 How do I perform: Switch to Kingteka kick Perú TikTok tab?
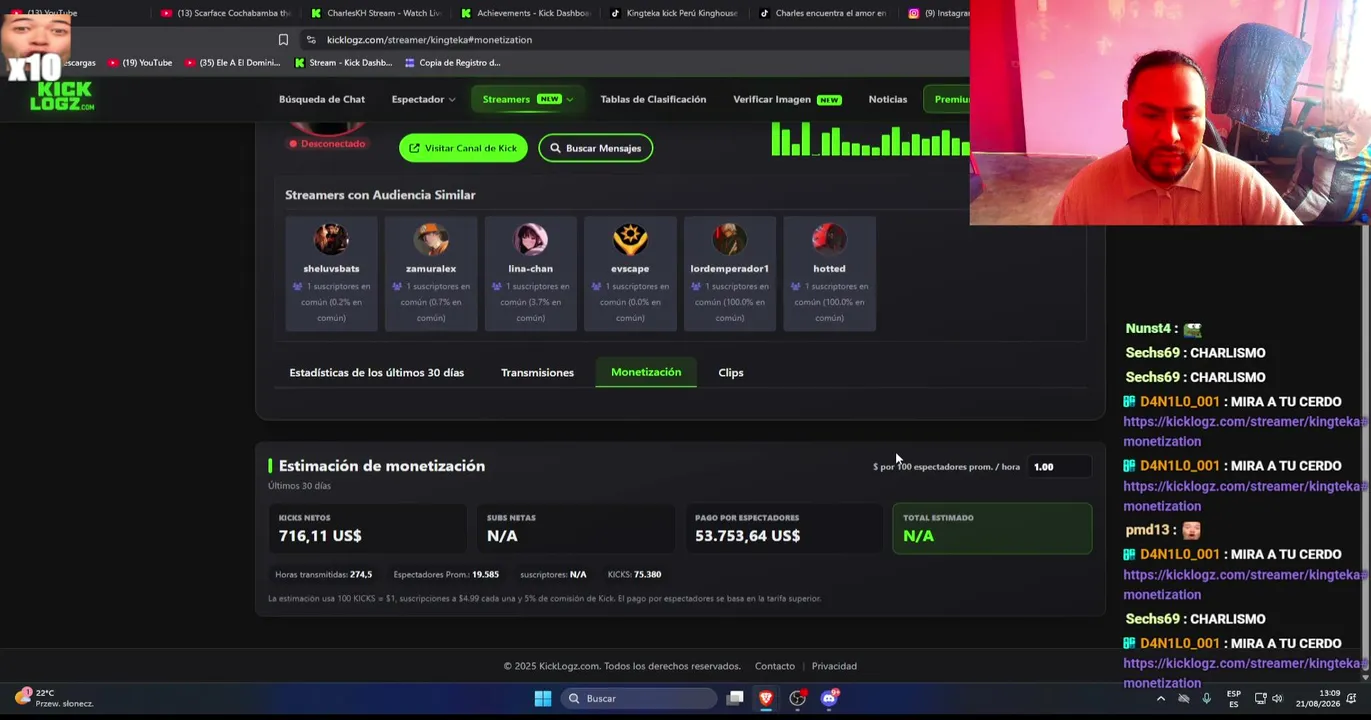coord(676,13)
